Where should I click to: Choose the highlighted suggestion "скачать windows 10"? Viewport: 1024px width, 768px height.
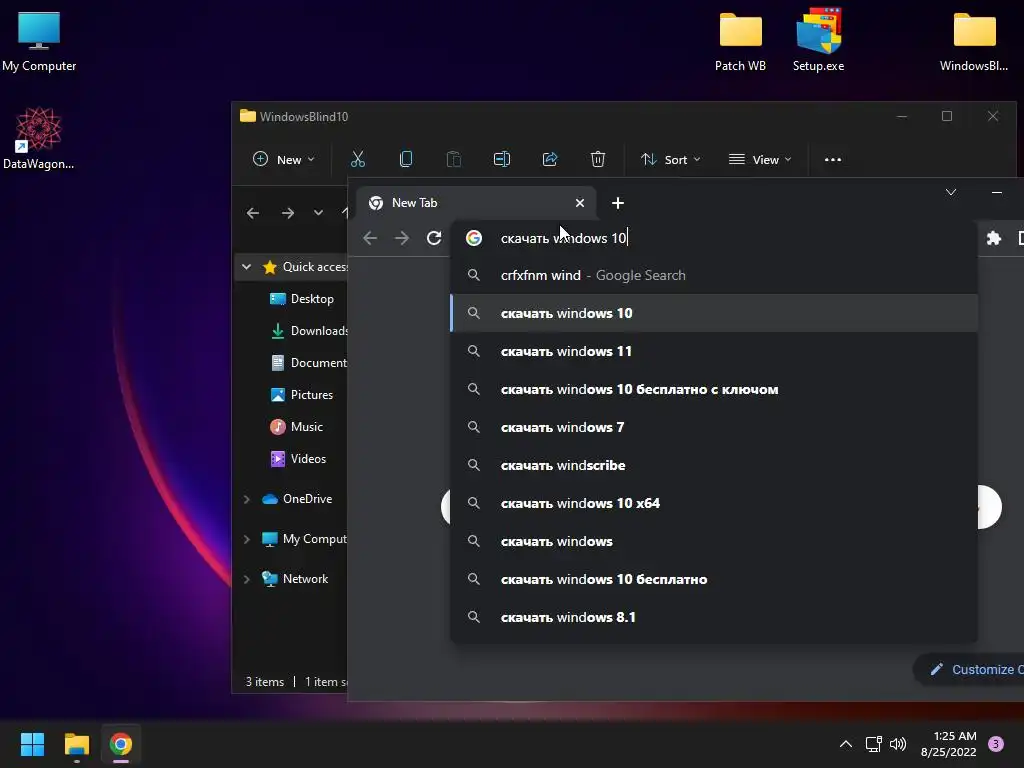(x=714, y=313)
